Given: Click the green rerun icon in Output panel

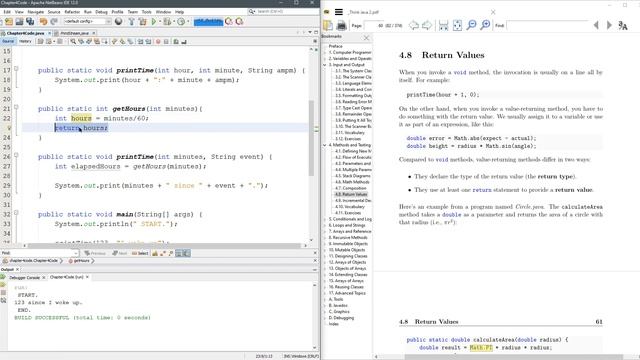Looking at the screenshot, I should [x=3, y=277].
